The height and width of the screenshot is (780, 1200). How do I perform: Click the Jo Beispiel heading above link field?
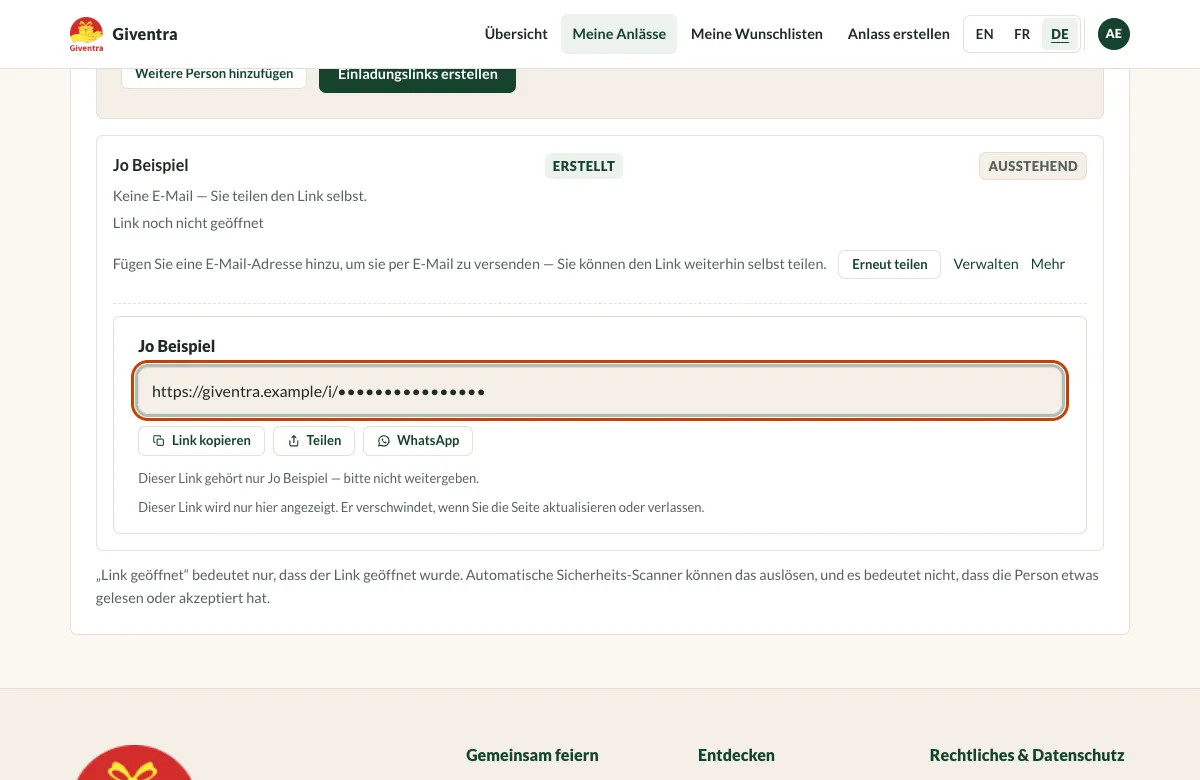[x=176, y=346]
